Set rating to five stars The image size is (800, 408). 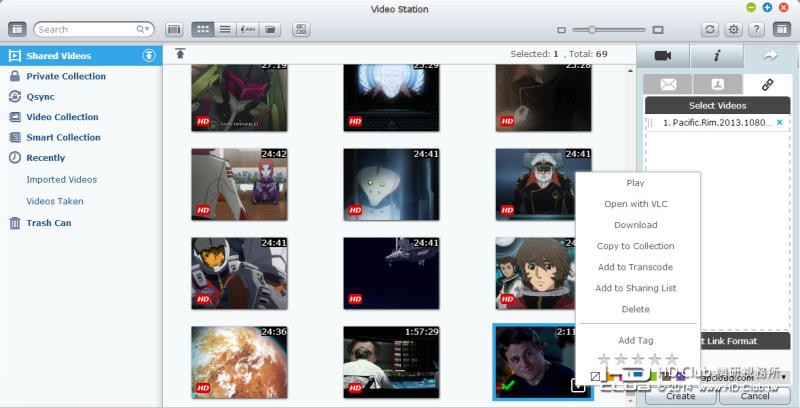pos(672,359)
